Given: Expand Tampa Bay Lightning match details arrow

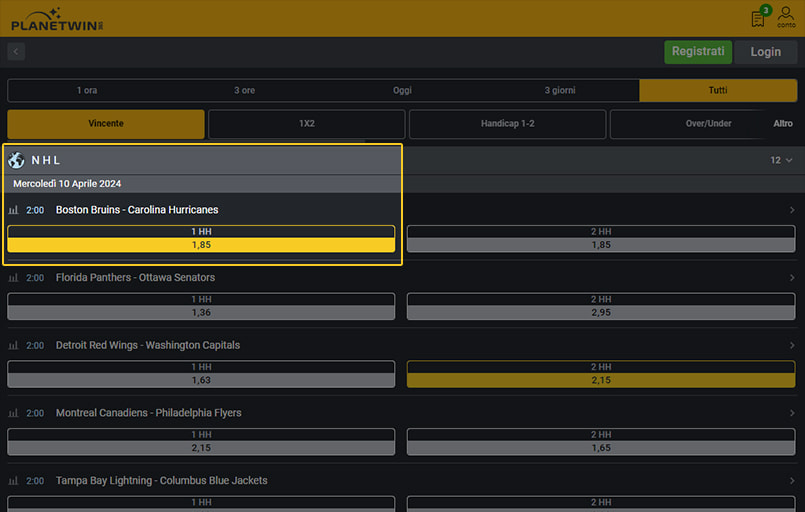Looking at the screenshot, I should point(792,481).
